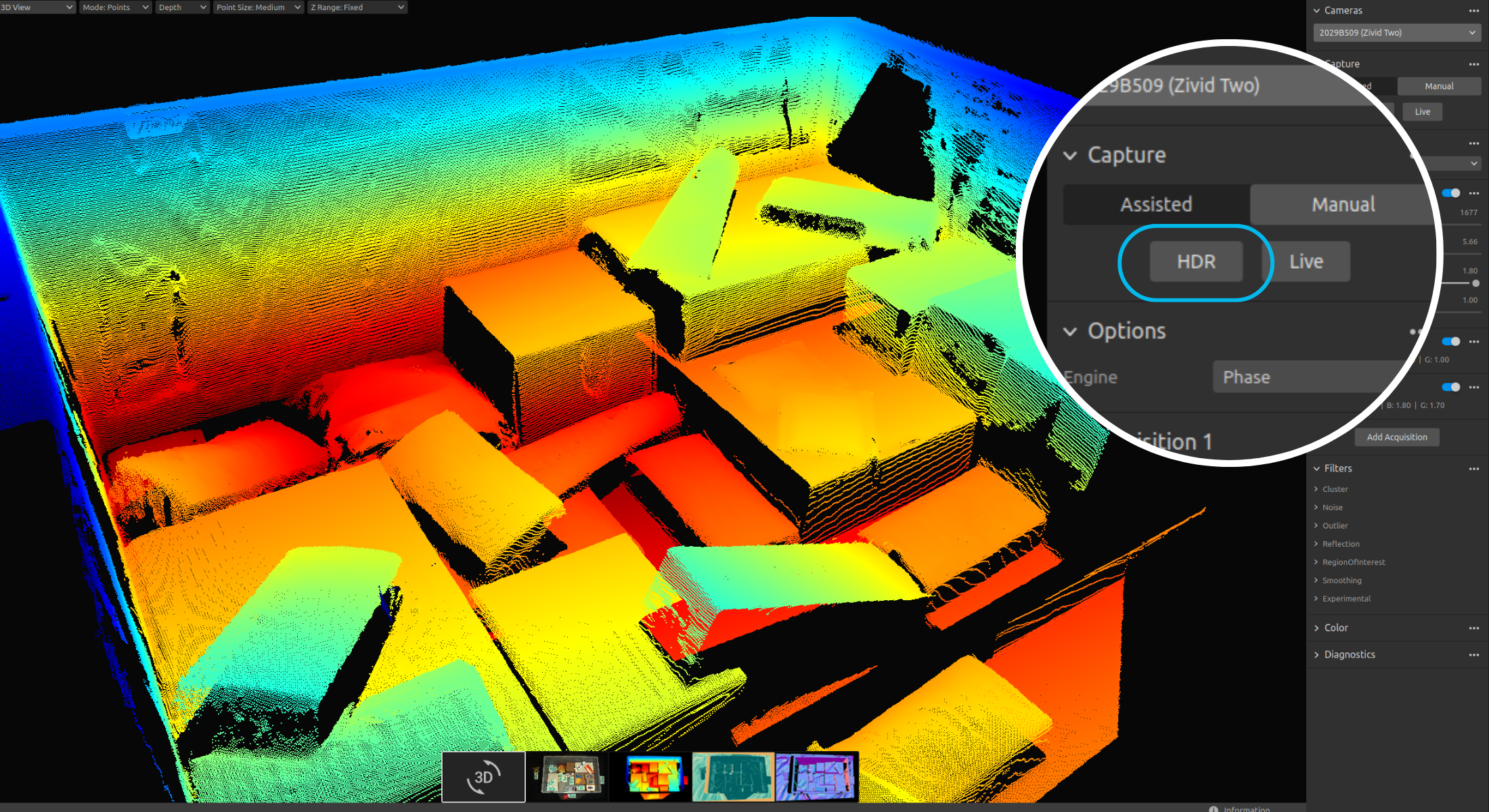Expand the Diagnostics section
1489x812 pixels.
pyautogui.click(x=1349, y=655)
